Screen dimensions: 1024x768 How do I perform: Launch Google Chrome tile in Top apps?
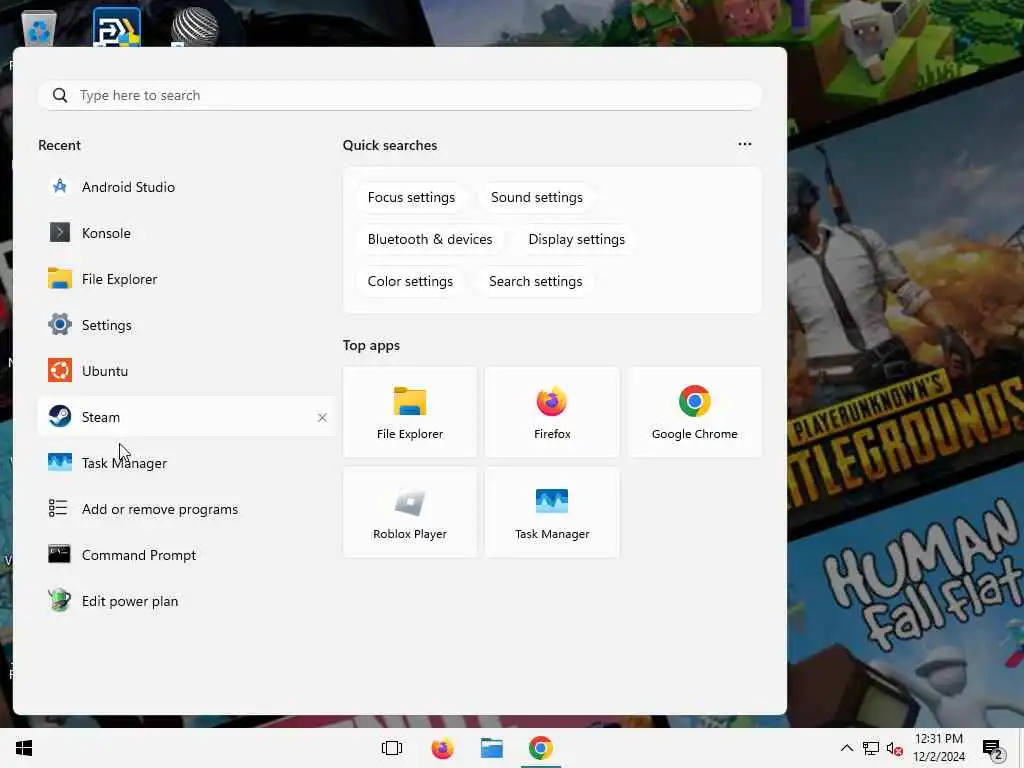[694, 412]
